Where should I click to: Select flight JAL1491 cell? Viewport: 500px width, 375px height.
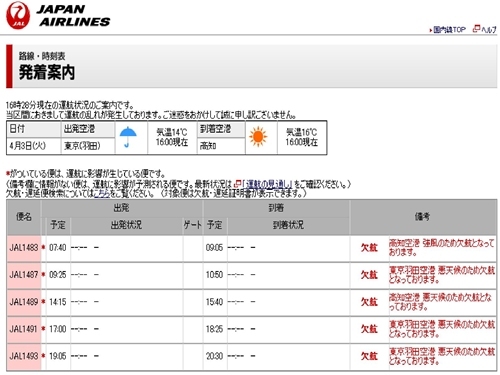point(24,329)
